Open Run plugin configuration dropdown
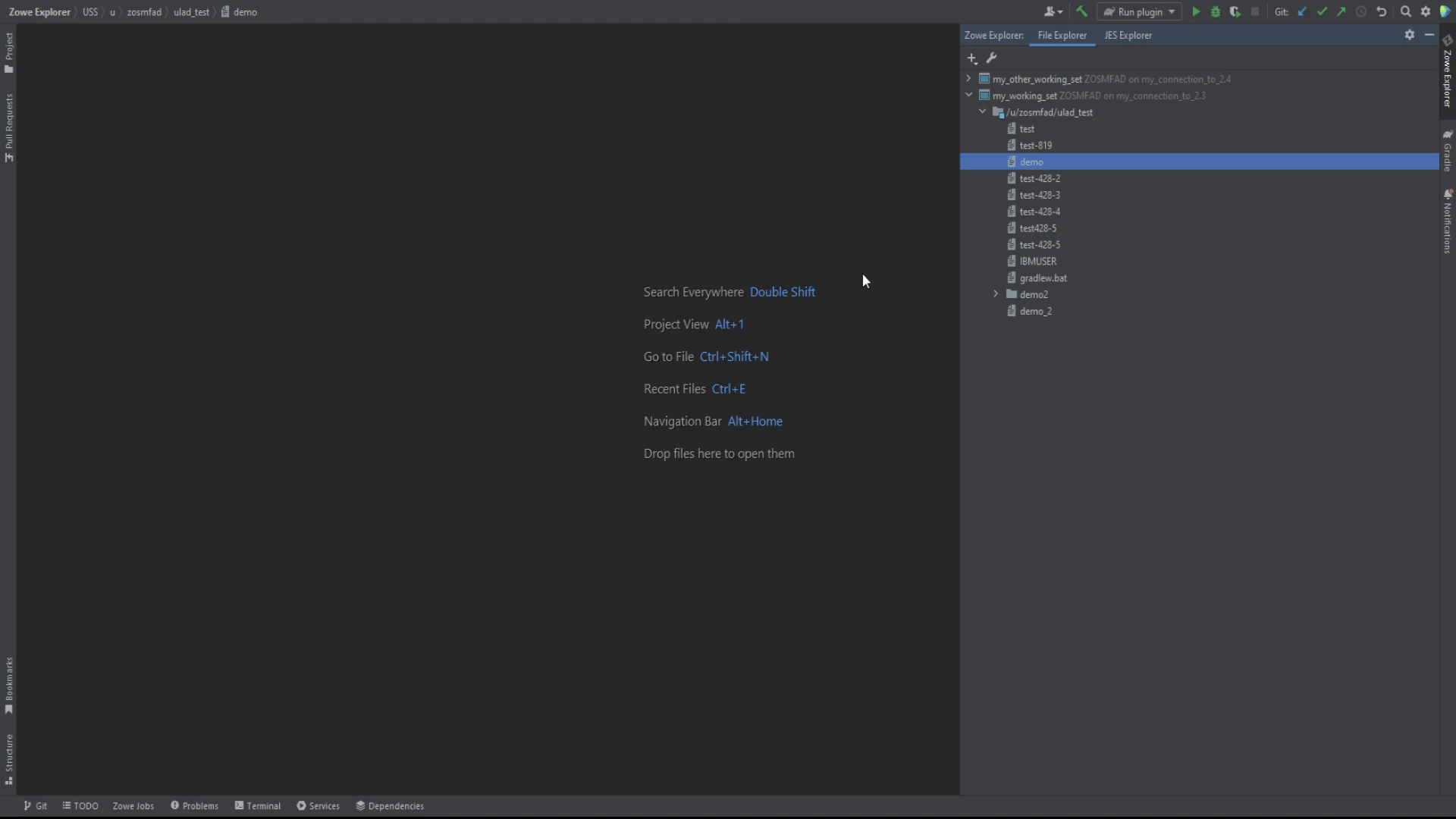 click(x=1140, y=12)
